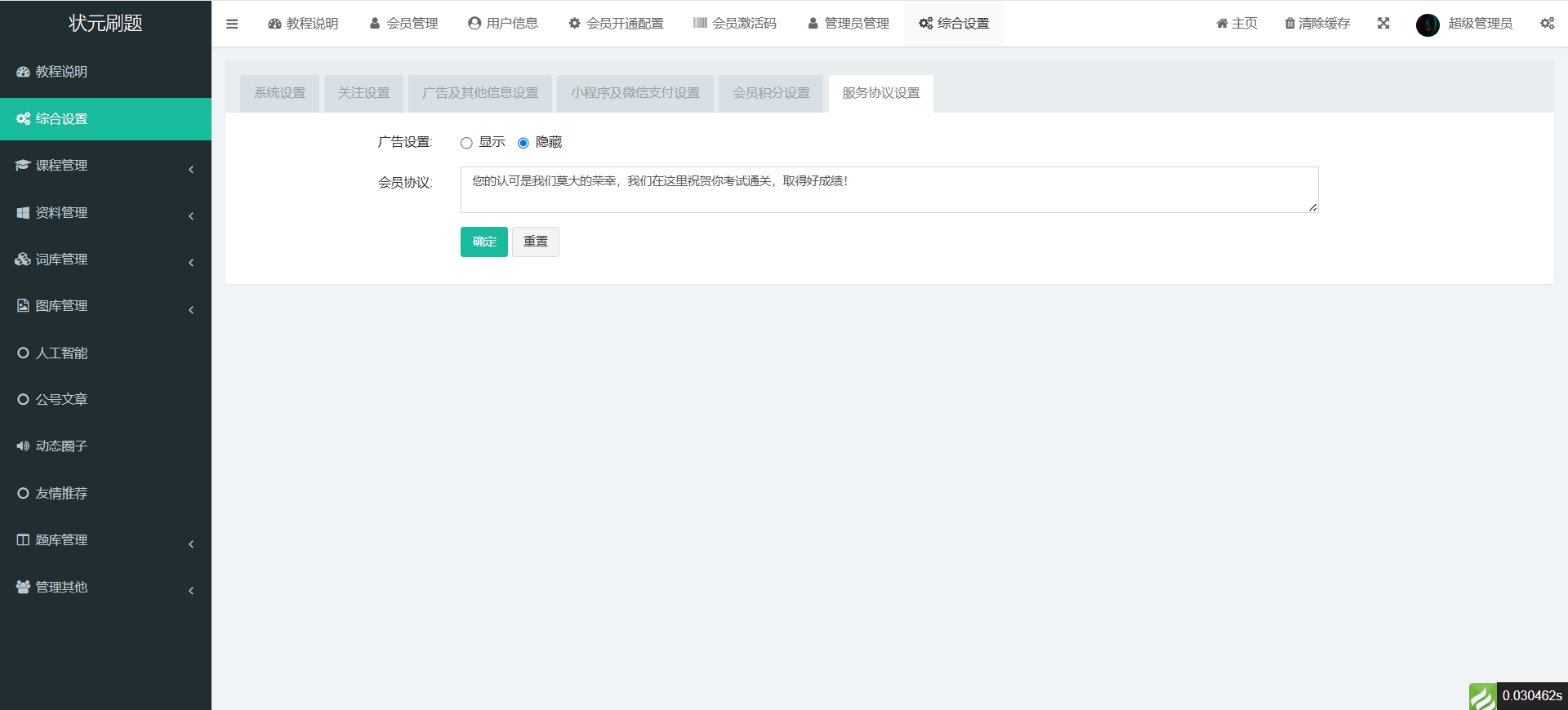Expand the 课程管理 submenu chevron

click(191, 170)
